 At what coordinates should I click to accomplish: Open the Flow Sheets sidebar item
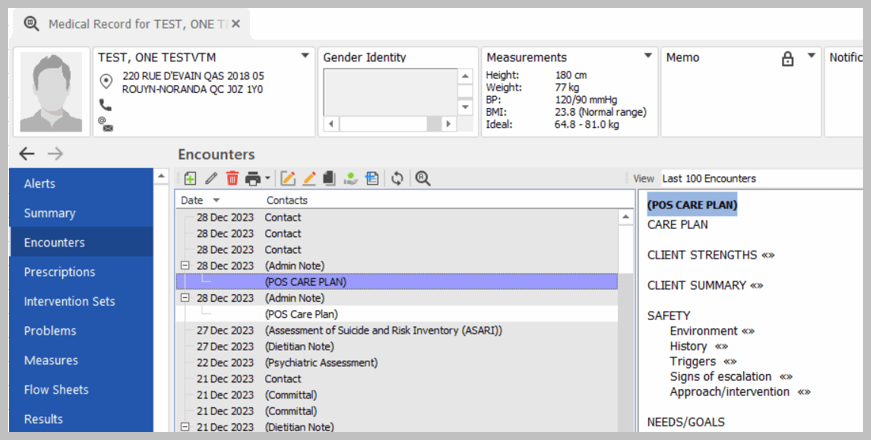tap(56, 390)
